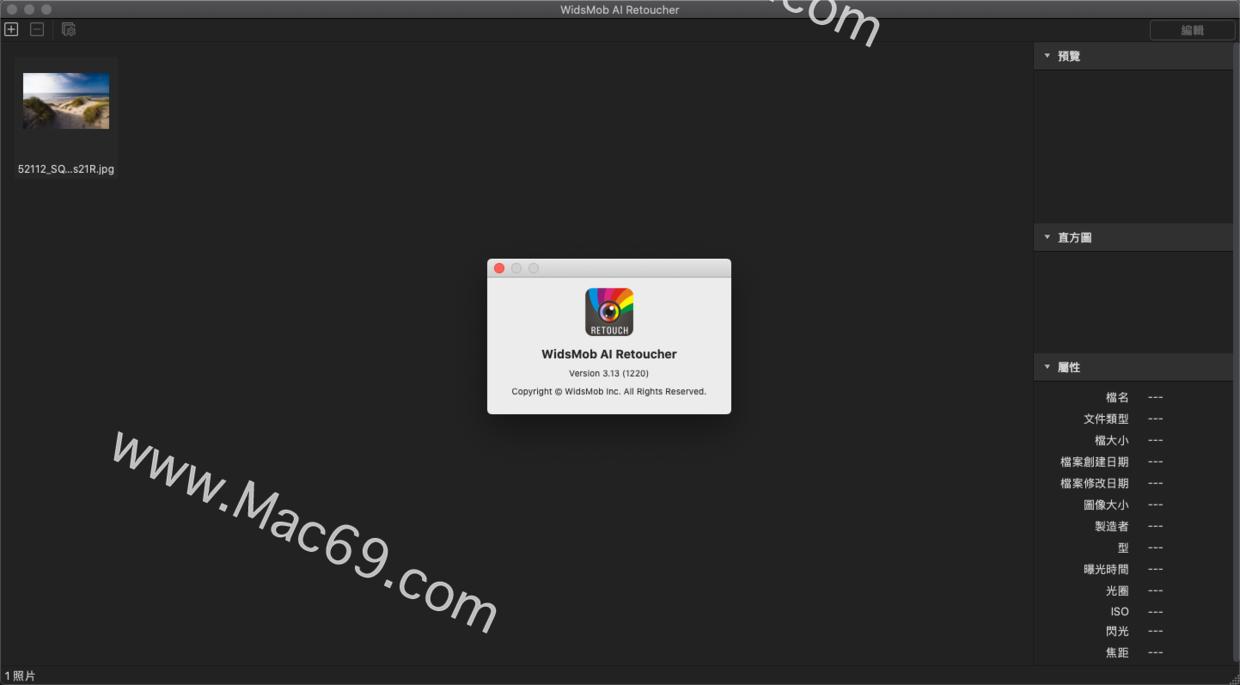
Task: Click the ISO property label
Action: [x=1119, y=611]
